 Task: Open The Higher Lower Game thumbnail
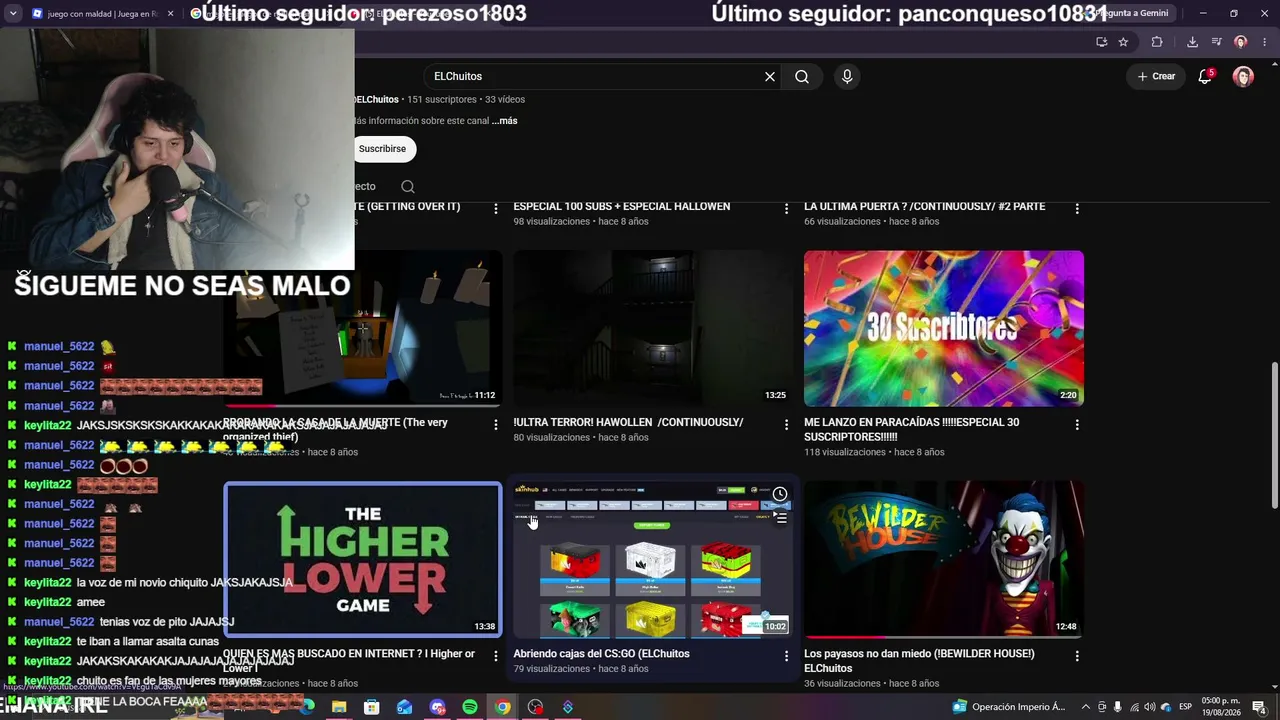[363, 559]
